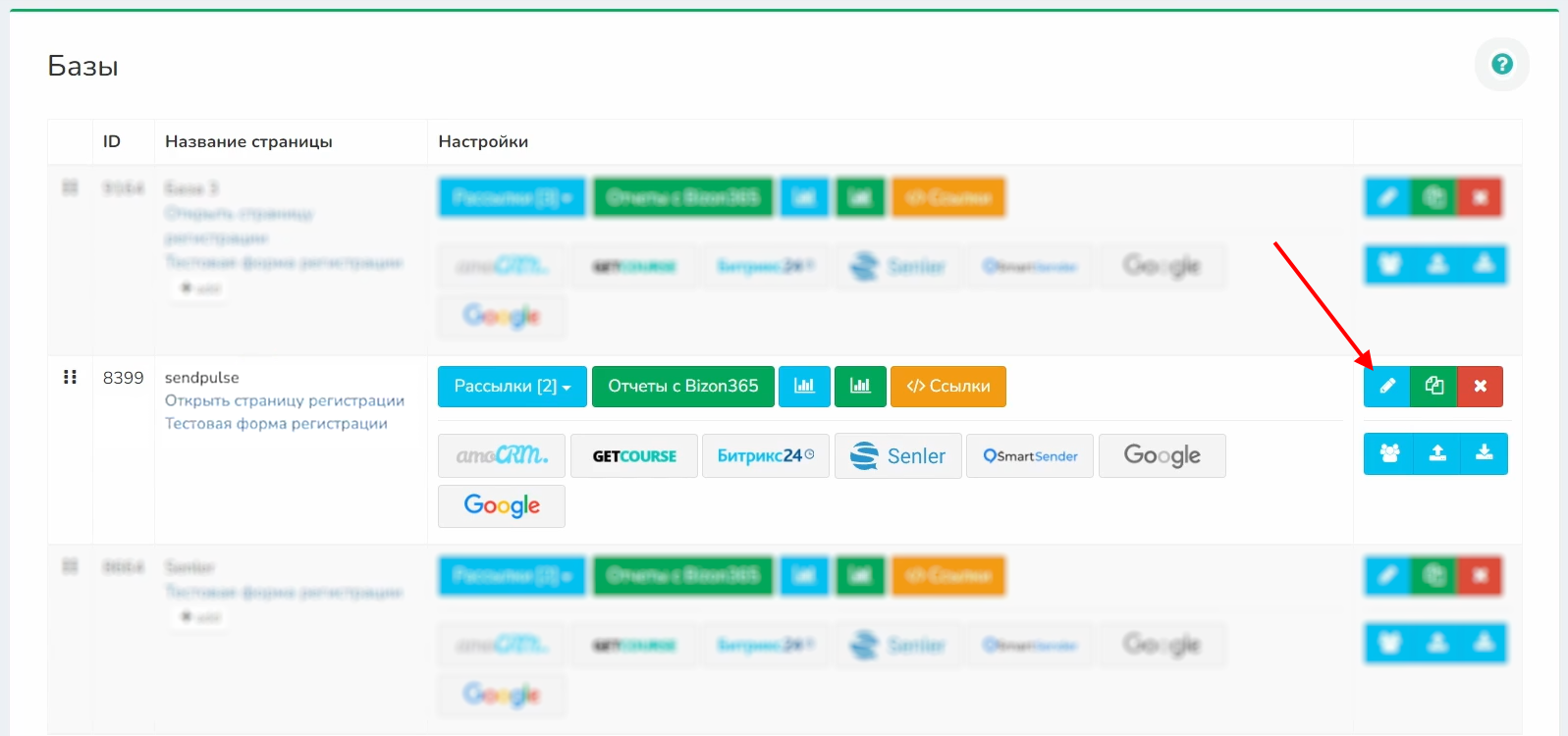This screenshot has height=736, width=1568.
Task: Click the orange Ссылки button
Action: pyautogui.click(x=947, y=386)
